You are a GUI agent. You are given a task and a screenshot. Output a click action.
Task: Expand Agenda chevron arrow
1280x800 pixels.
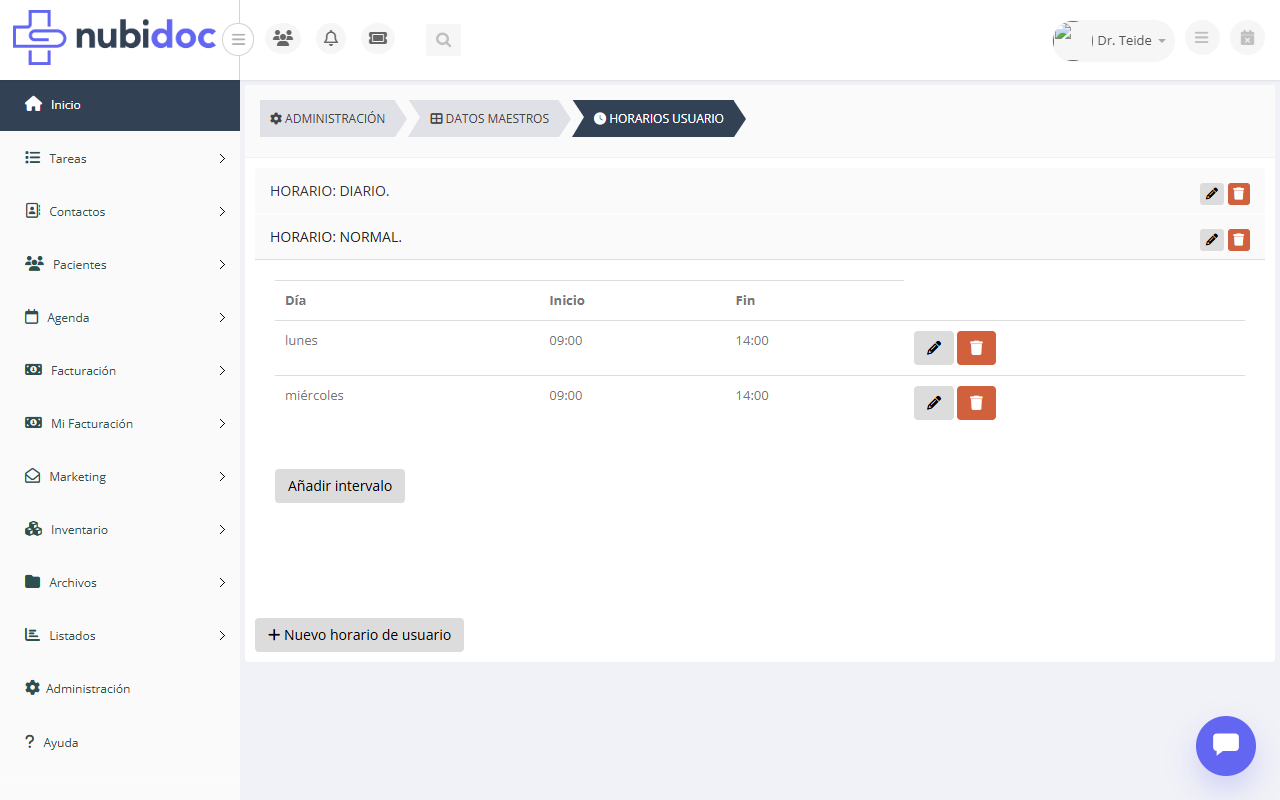222,317
